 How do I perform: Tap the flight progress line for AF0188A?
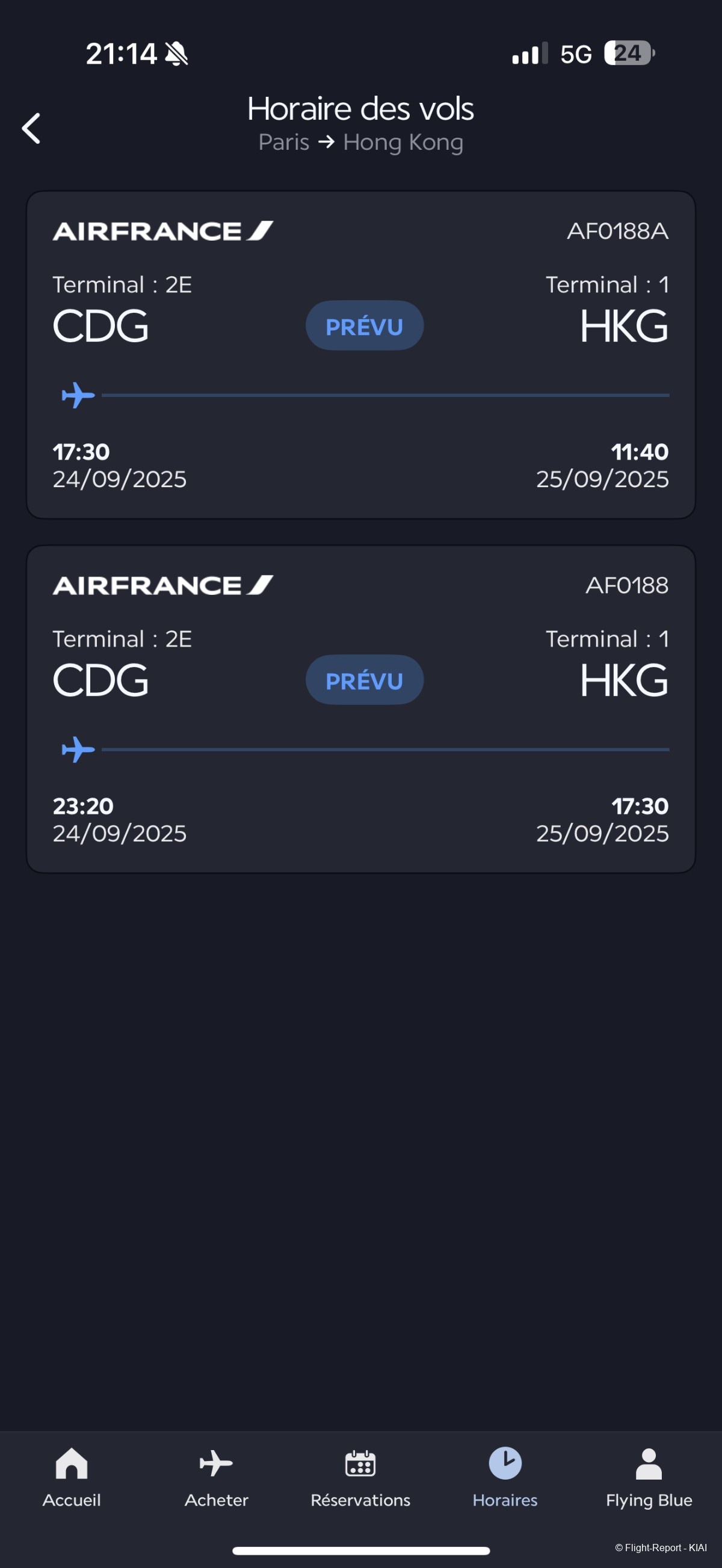384,395
